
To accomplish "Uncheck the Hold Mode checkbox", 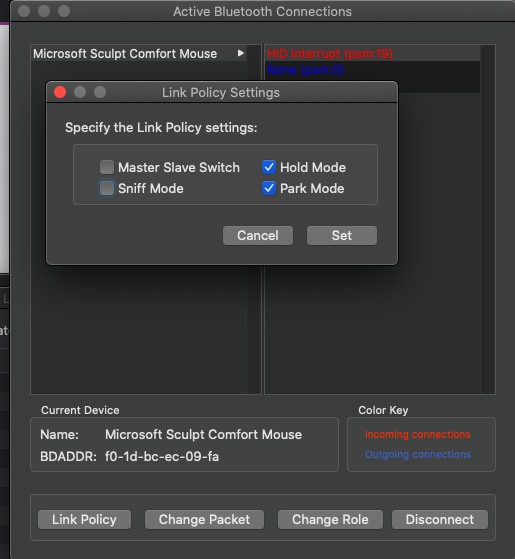I will (x=269, y=167).
